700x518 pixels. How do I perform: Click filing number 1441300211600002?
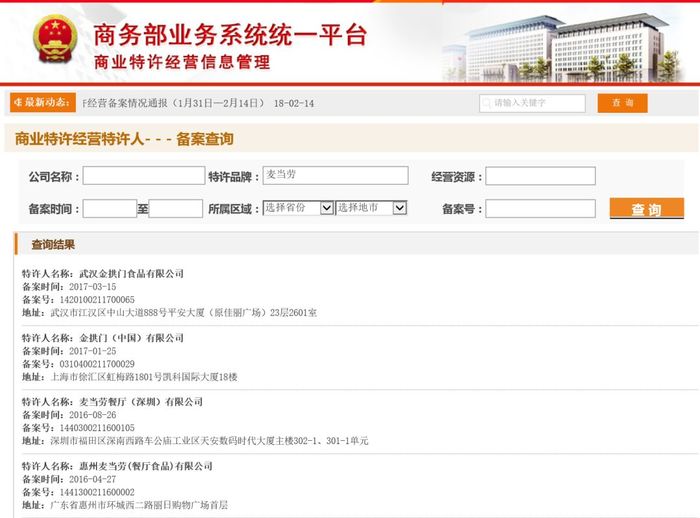click(97, 492)
